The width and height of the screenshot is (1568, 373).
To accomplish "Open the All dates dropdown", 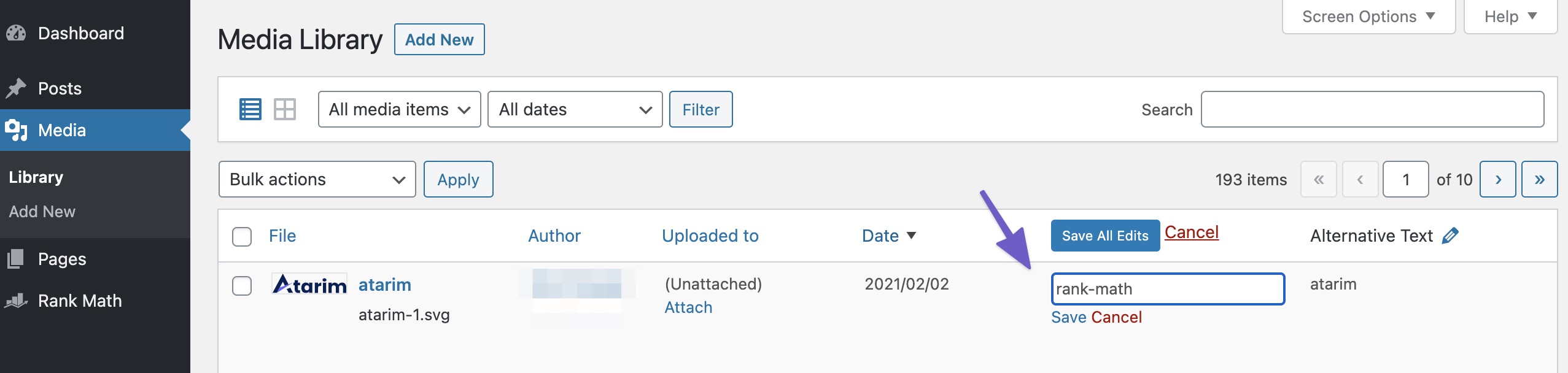I will point(575,109).
